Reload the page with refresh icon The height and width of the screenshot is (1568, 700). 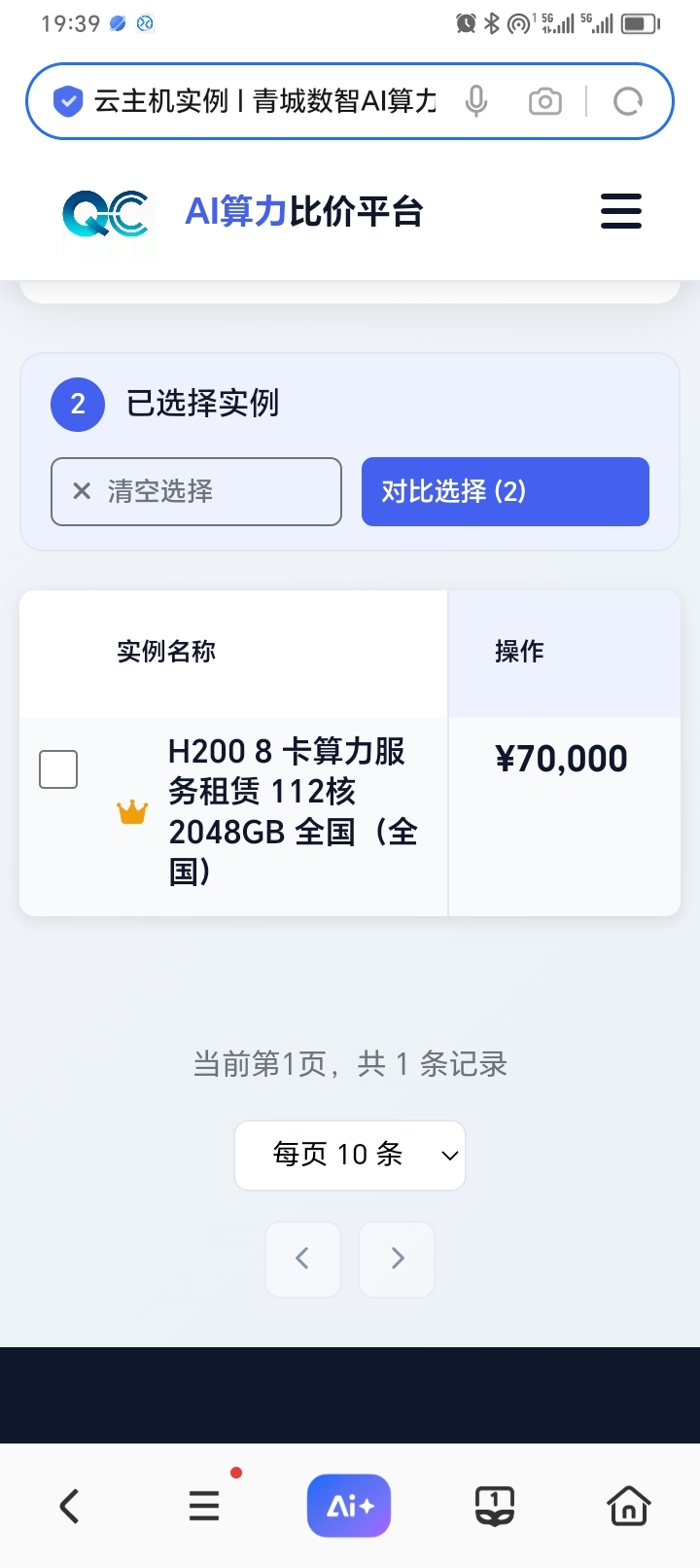(x=628, y=101)
